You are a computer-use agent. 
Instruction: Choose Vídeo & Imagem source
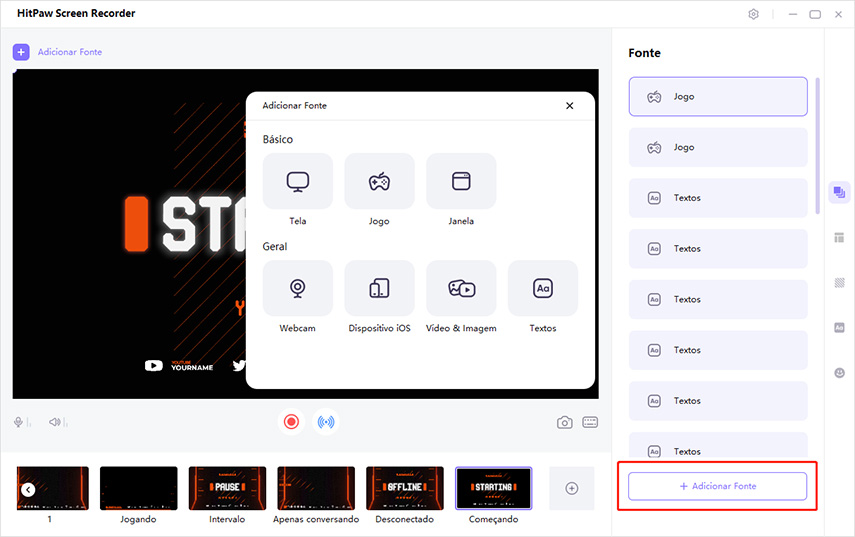(461, 288)
